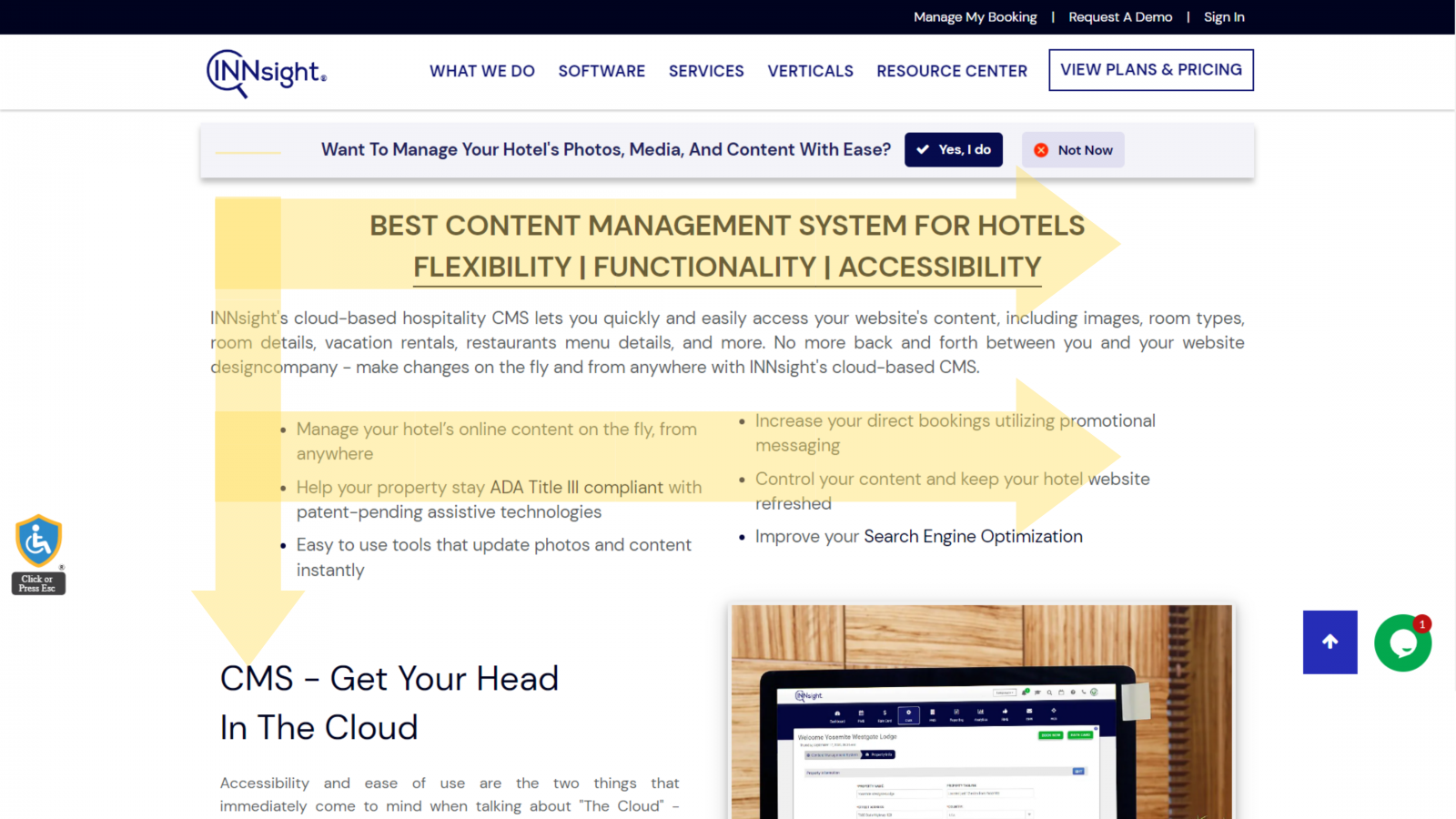Image resolution: width=1456 pixels, height=819 pixels.
Task: Click the Search Engine Optimization link
Action: point(973,536)
